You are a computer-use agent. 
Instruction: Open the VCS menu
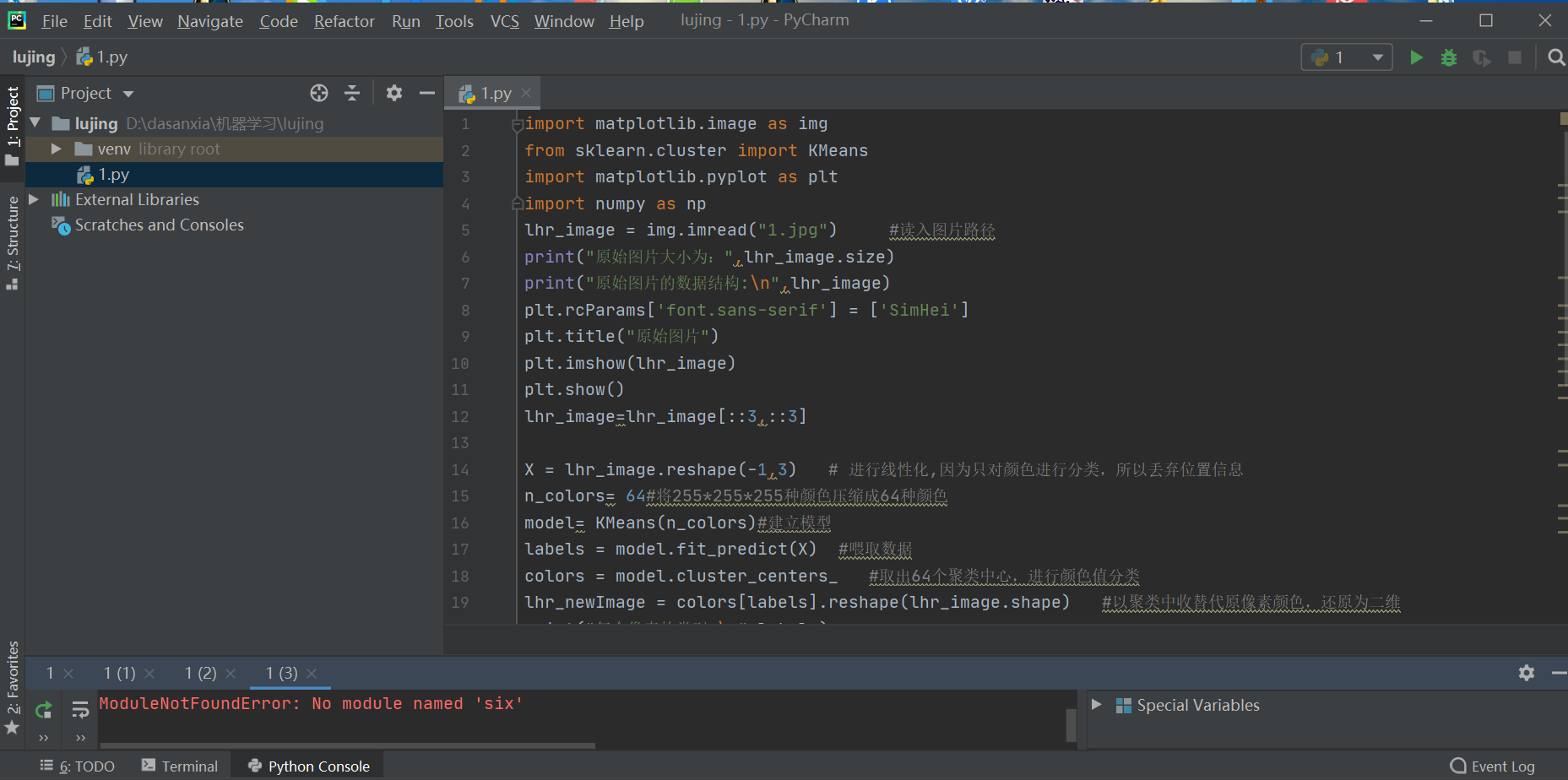[x=505, y=21]
